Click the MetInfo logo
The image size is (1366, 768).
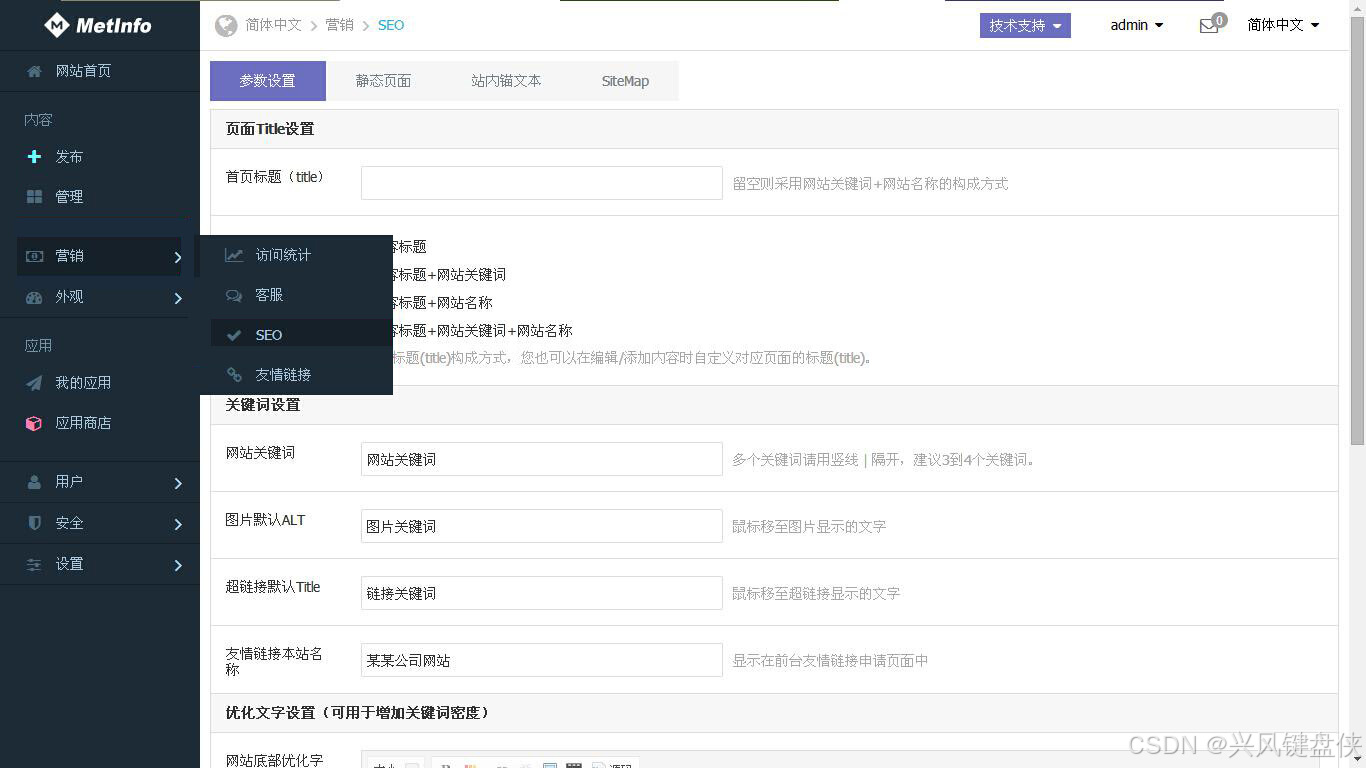98,25
